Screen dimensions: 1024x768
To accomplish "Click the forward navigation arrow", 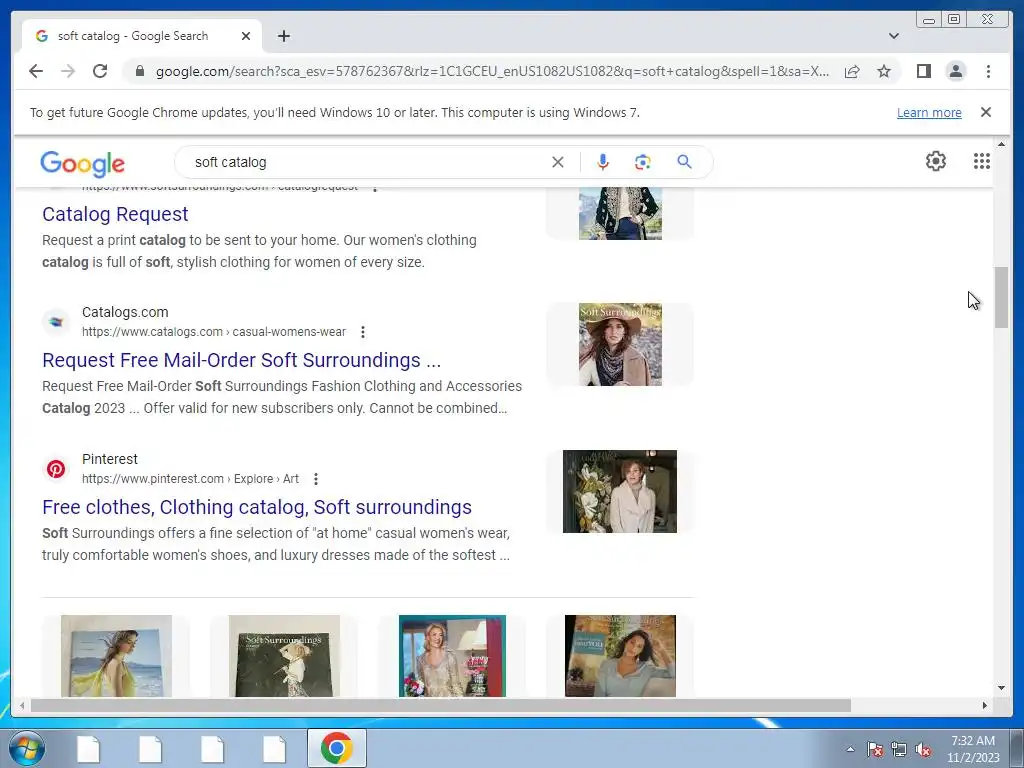I will pyautogui.click(x=68, y=71).
